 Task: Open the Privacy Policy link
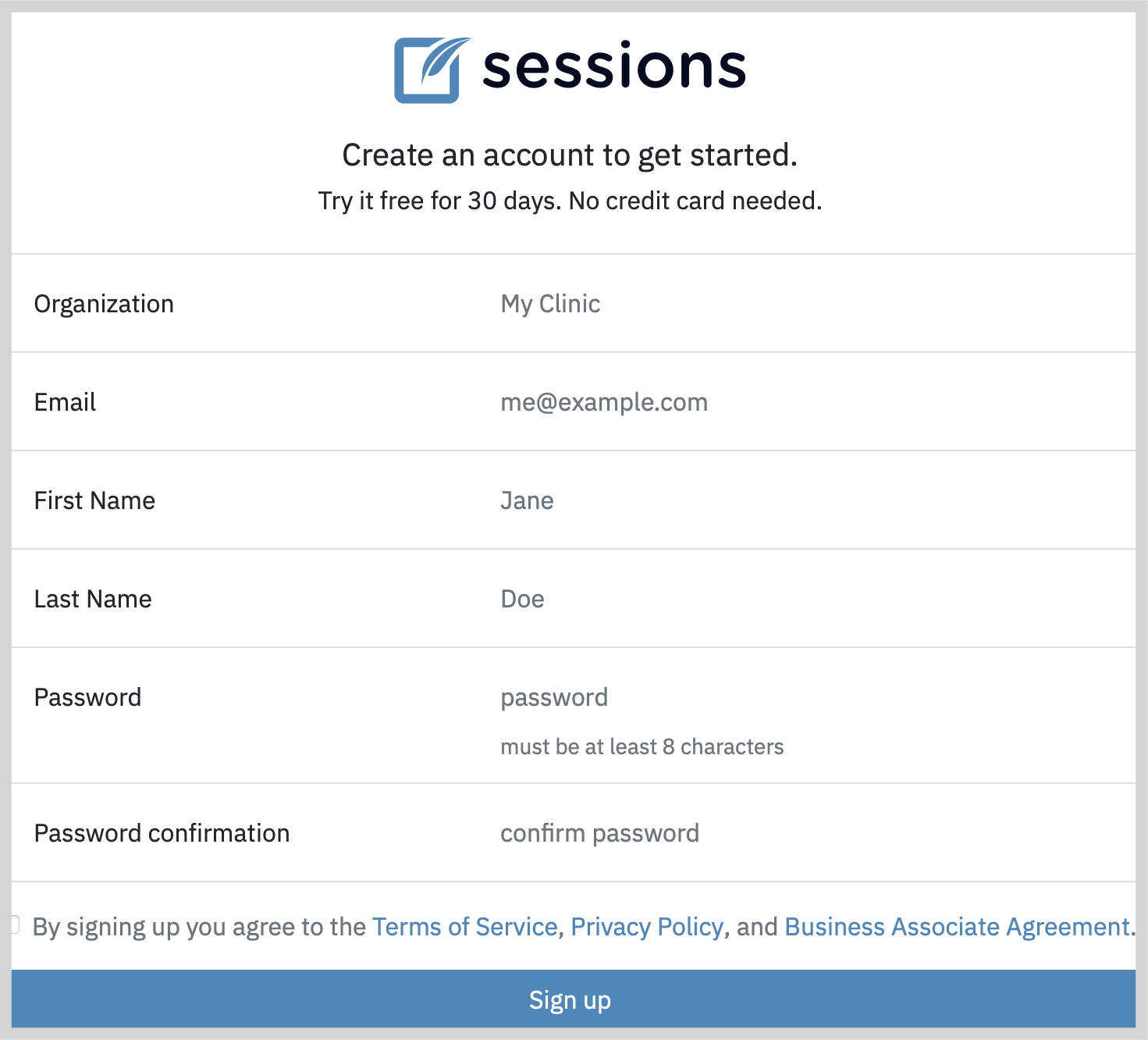[x=647, y=927]
